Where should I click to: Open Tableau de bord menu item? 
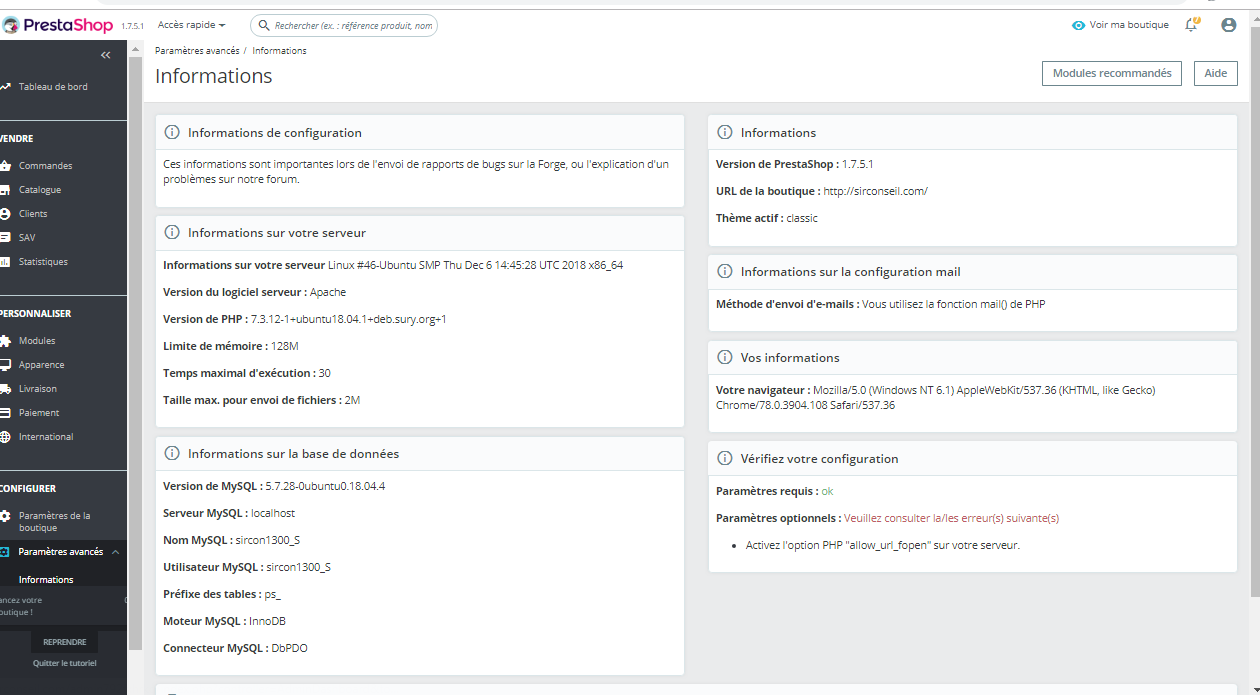(x=52, y=87)
